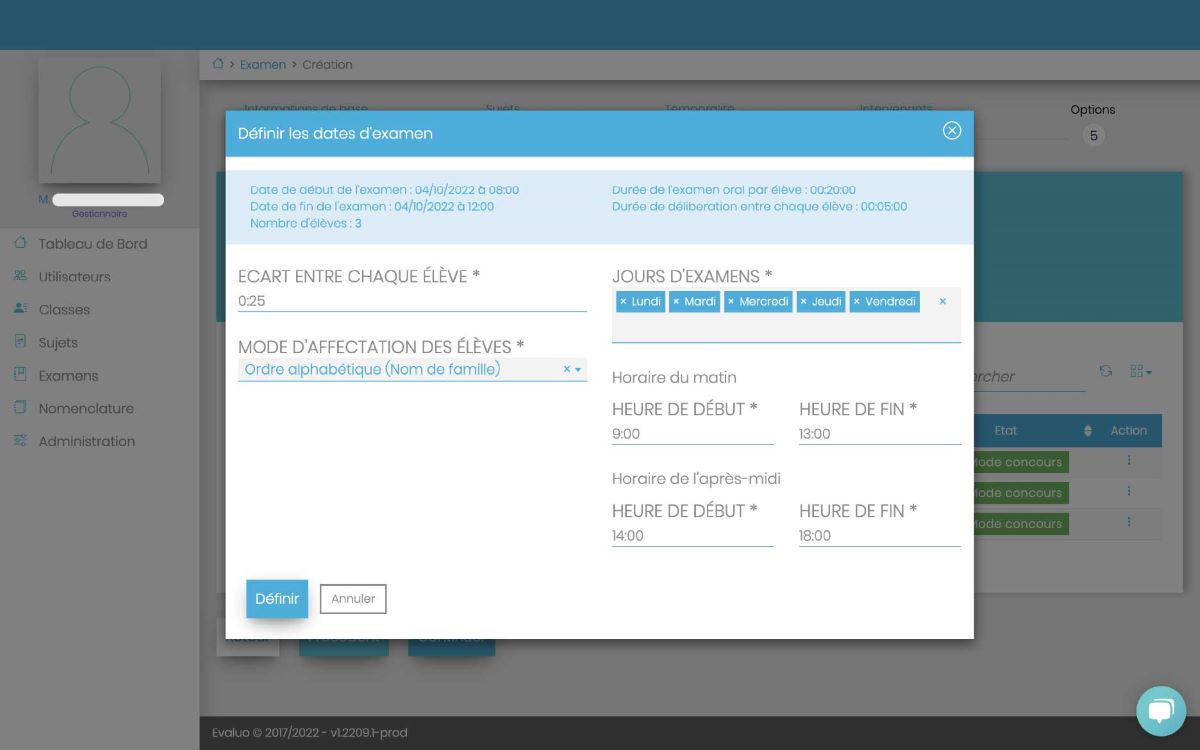This screenshot has height=750, width=1200.
Task: Remove the Lundi tag from exam days
Action: [623, 301]
